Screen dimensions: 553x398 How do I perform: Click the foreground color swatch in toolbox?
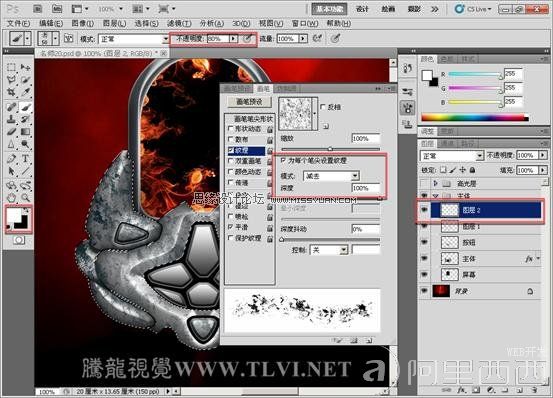(x=14, y=215)
